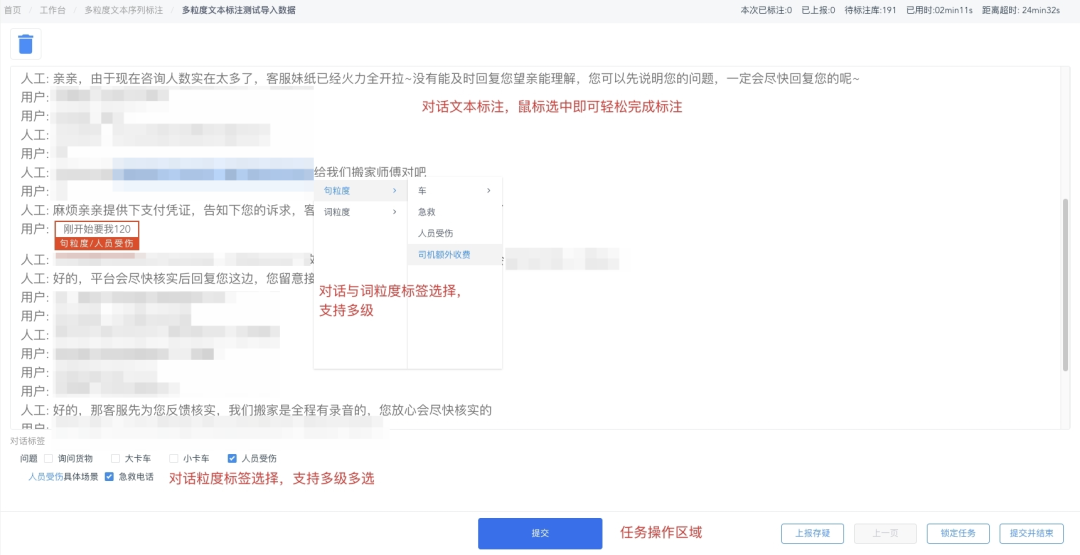Expand the 词粒度 submenu
1080x555 pixels.
(360, 212)
